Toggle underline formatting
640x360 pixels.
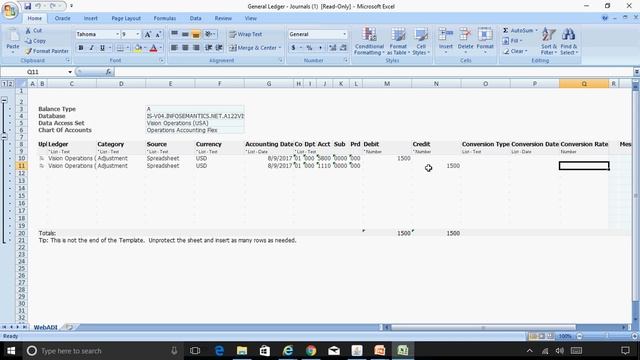102,48
